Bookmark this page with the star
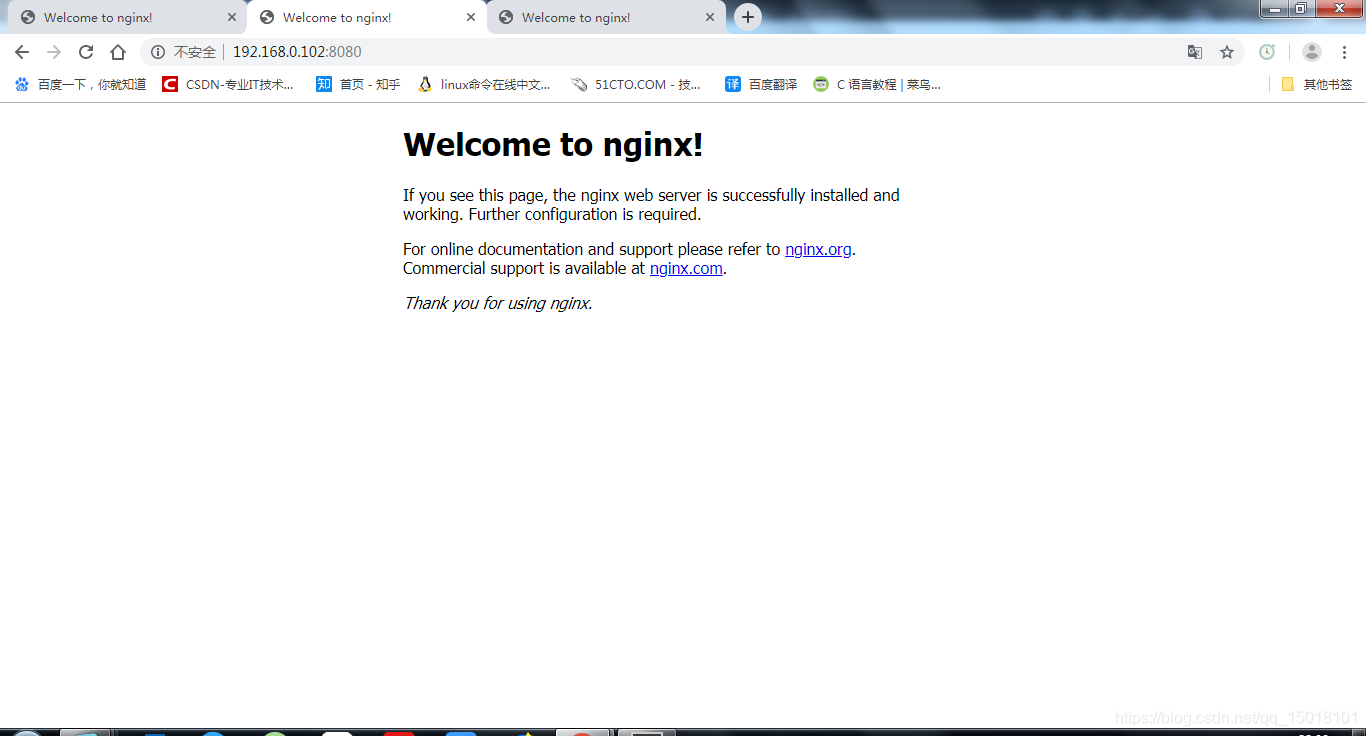 1227,52
